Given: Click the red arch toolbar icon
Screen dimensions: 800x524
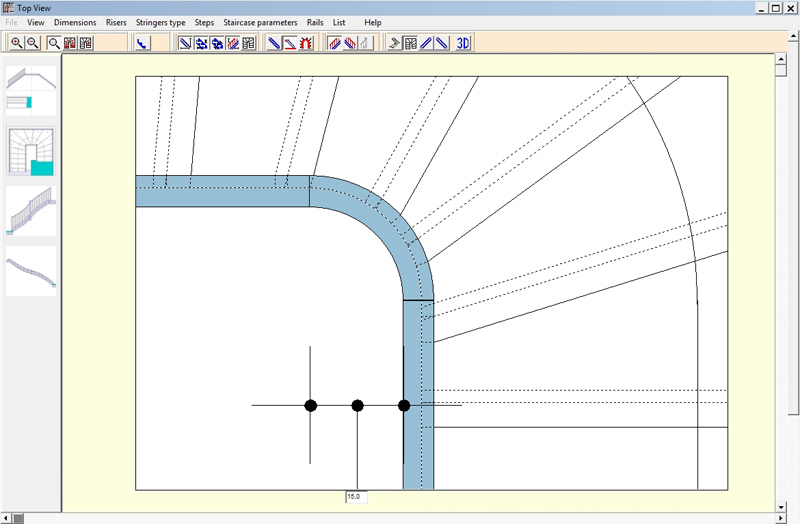Looking at the screenshot, I should (307, 43).
